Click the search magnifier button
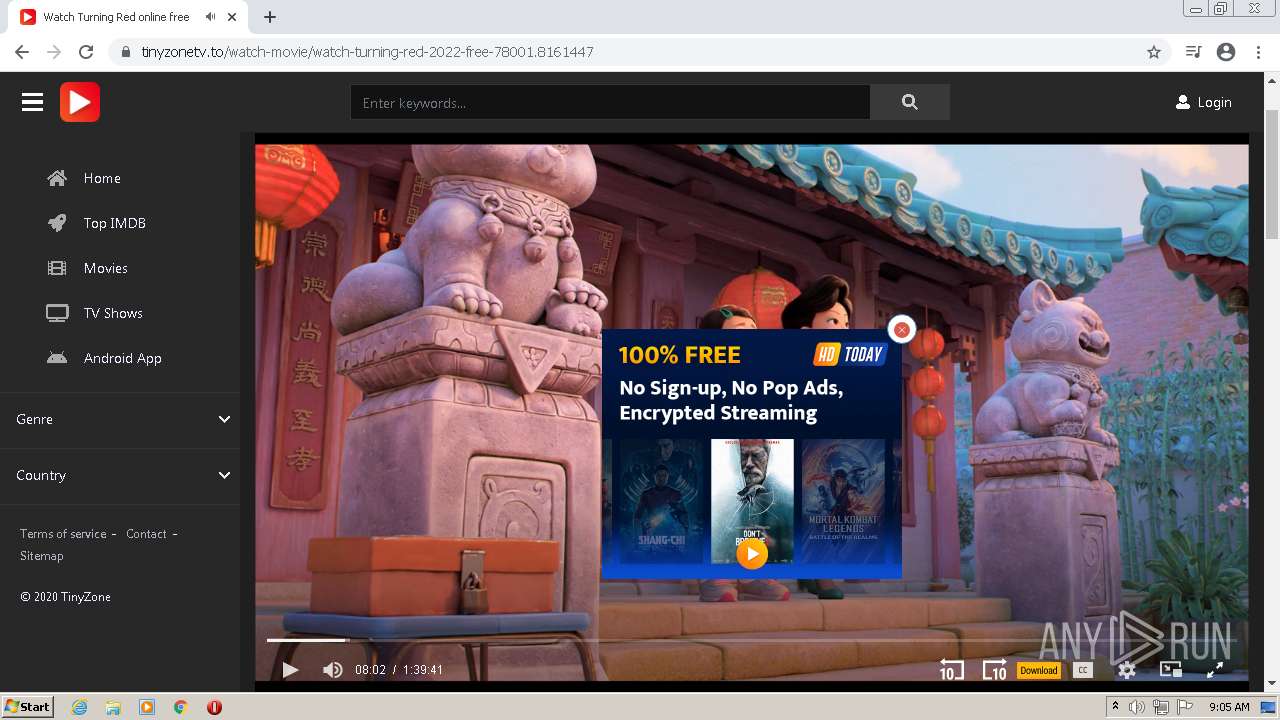This screenshot has height=720, width=1280. (x=909, y=102)
